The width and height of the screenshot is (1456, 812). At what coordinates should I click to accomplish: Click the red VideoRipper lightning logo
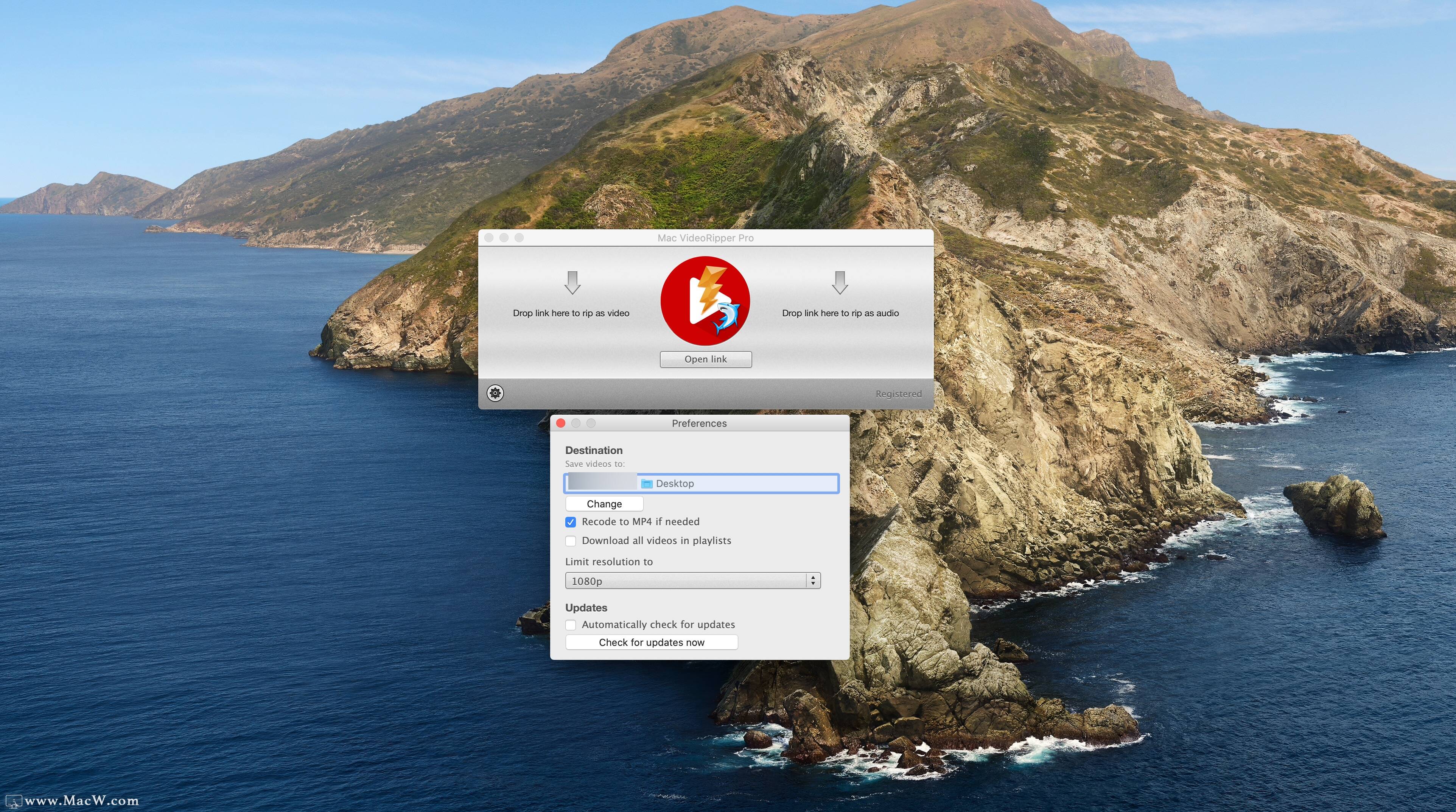coord(705,300)
